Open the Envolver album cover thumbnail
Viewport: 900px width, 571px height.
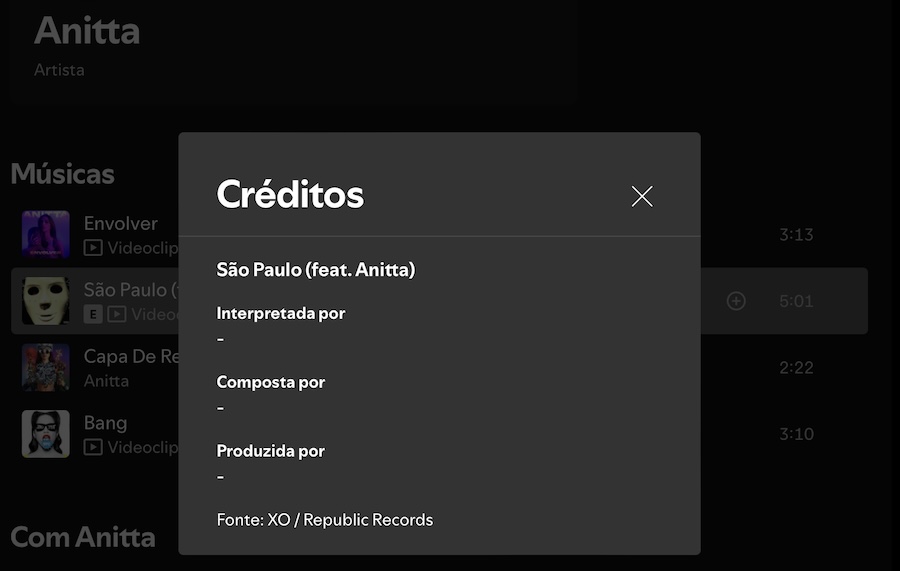click(46, 234)
